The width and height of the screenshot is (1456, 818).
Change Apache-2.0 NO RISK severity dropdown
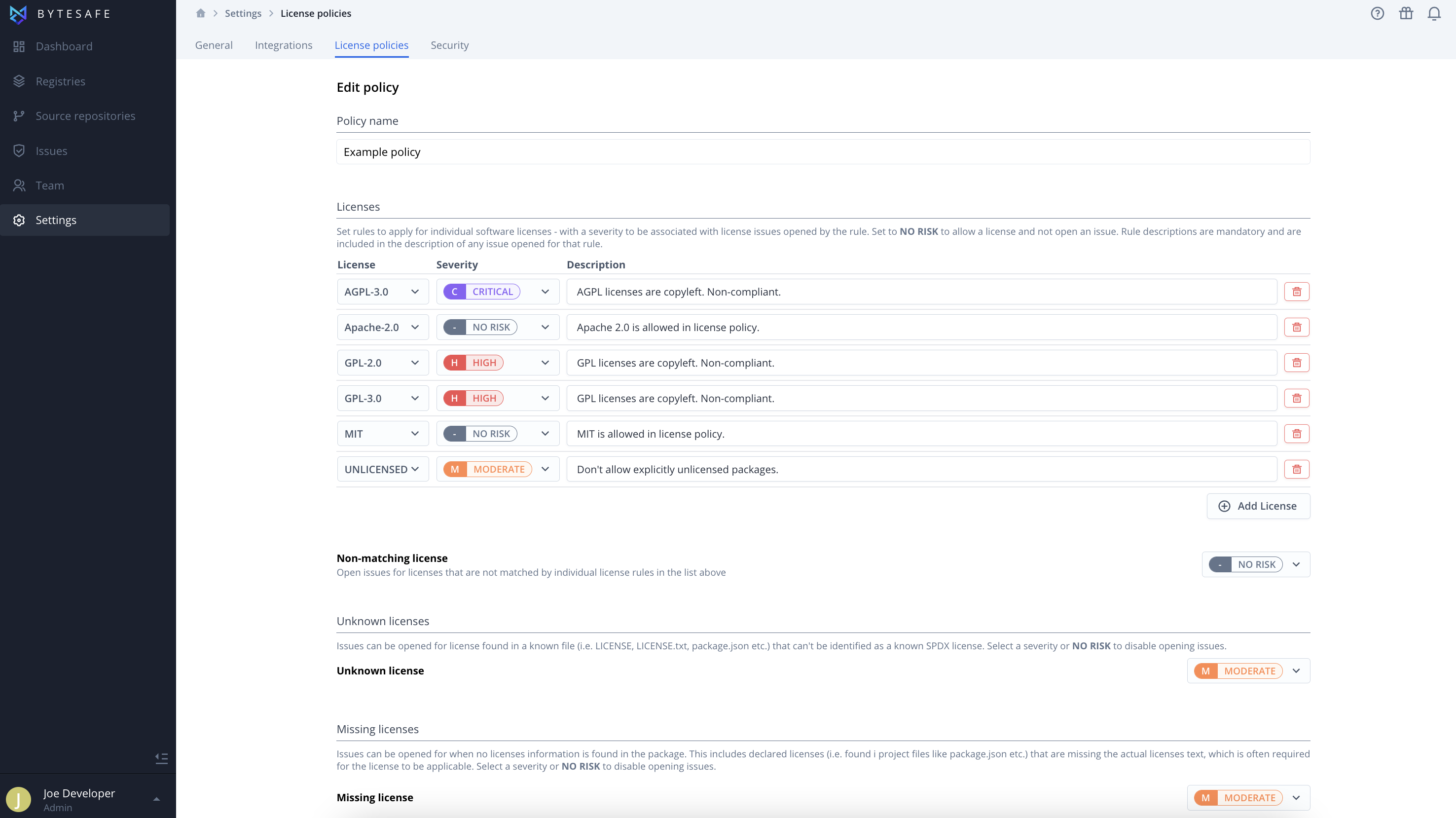pyautogui.click(x=498, y=327)
